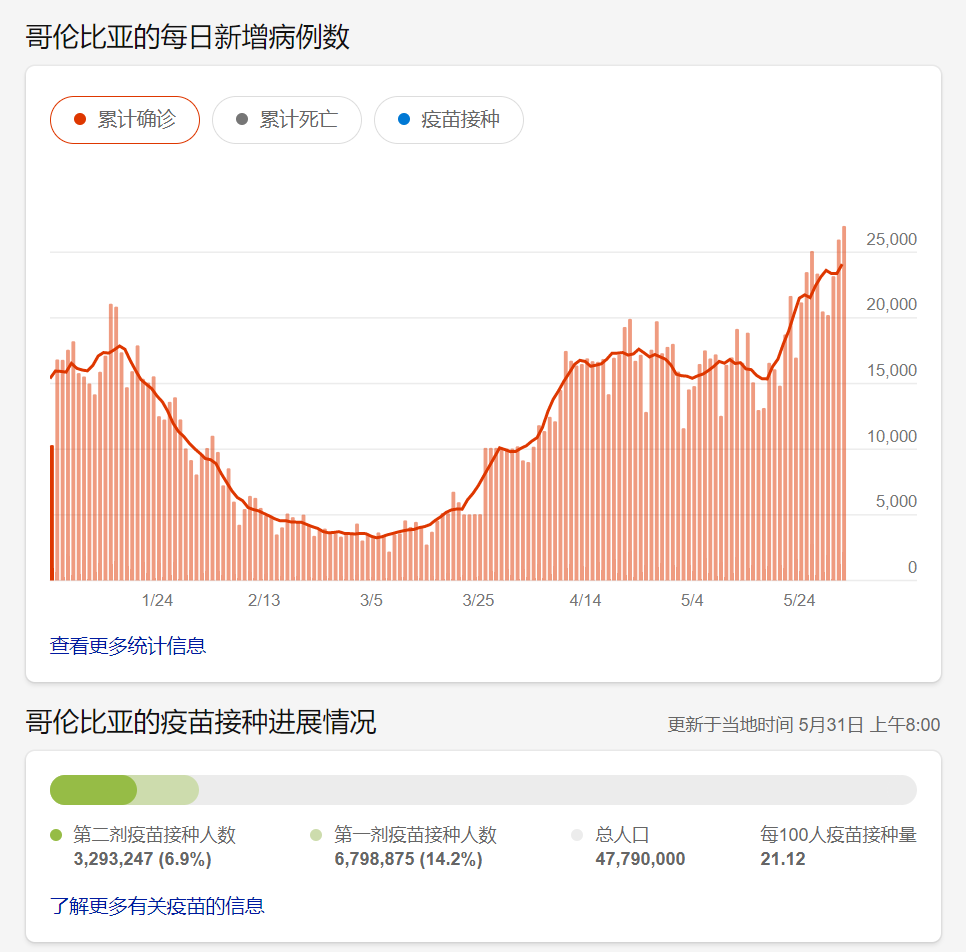Open the 查看更多统计信息 link

[x=128, y=646]
